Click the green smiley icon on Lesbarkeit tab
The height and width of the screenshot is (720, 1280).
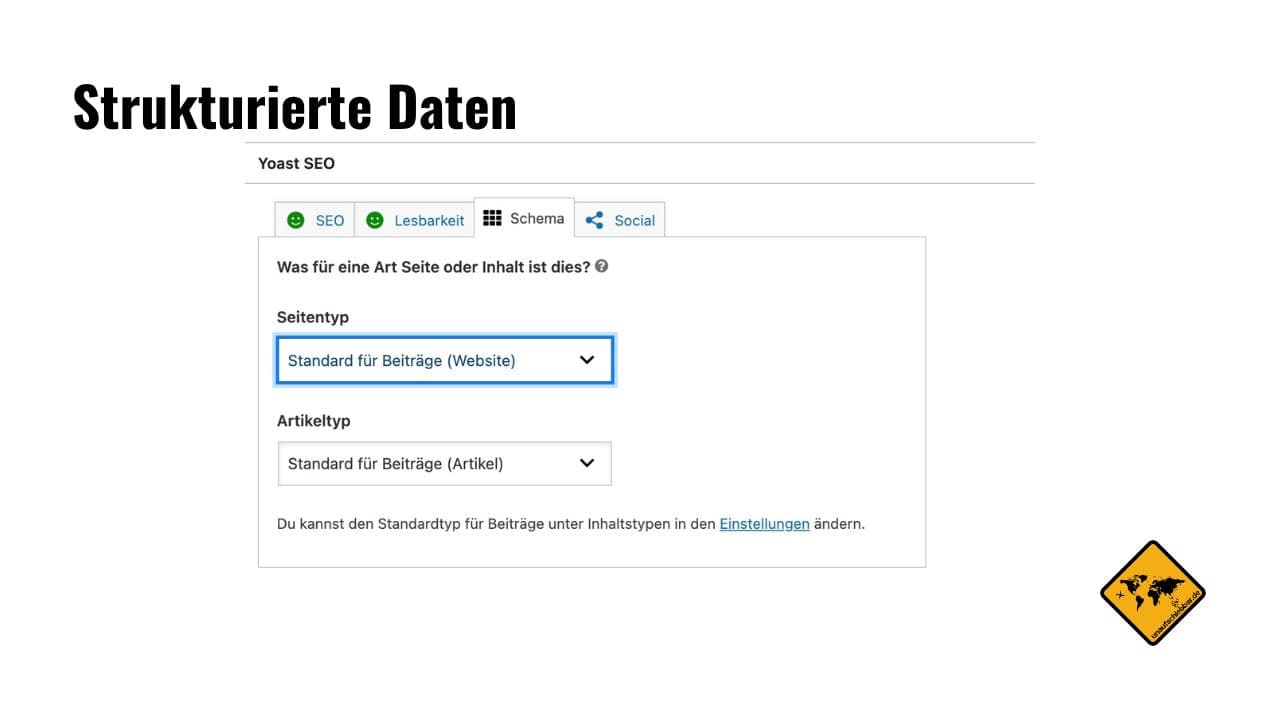tap(375, 220)
